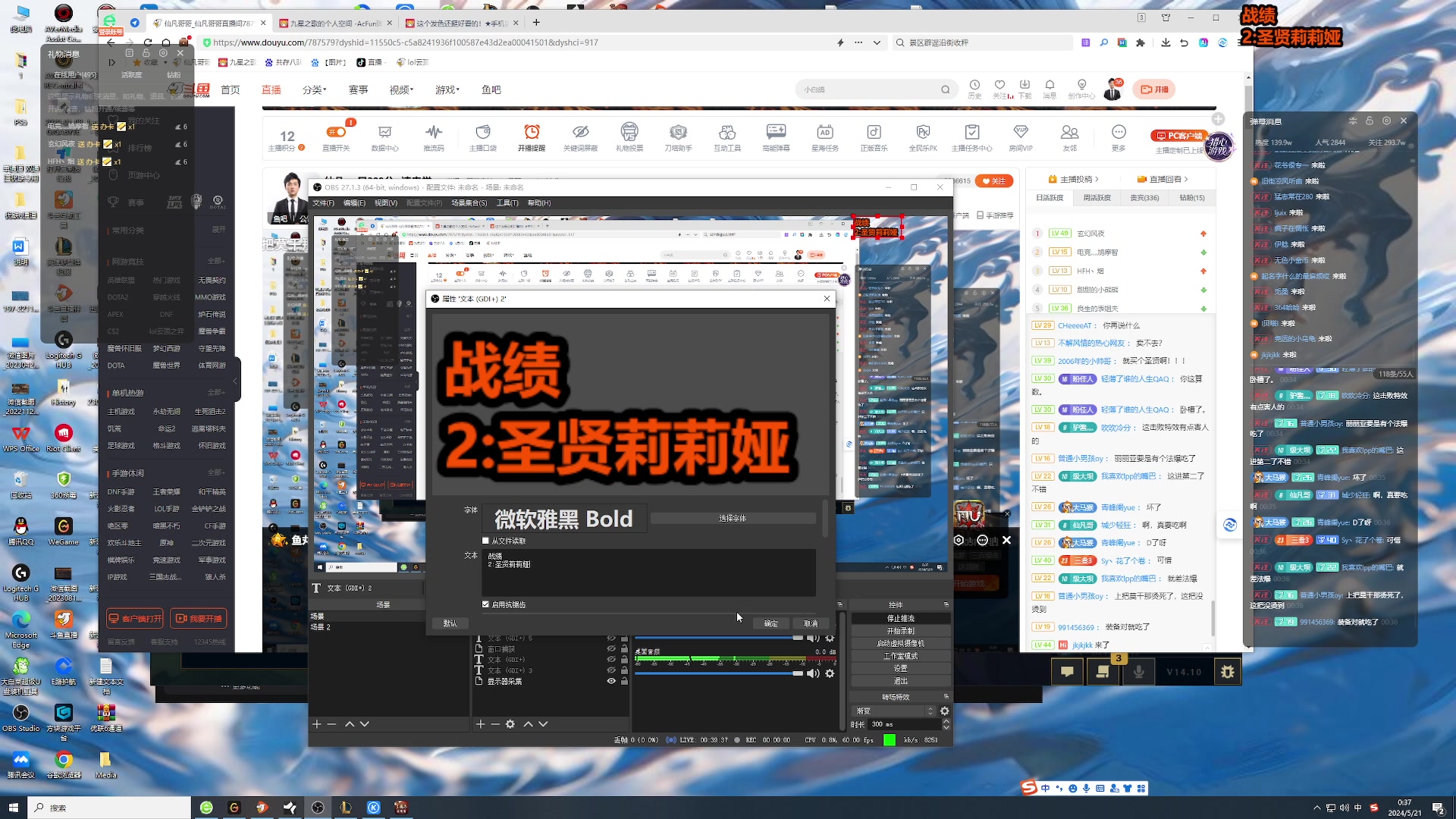The width and height of the screenshot is (1456, 819).
Task: Open 友邻 people icon
Action: pos(1070,133)
